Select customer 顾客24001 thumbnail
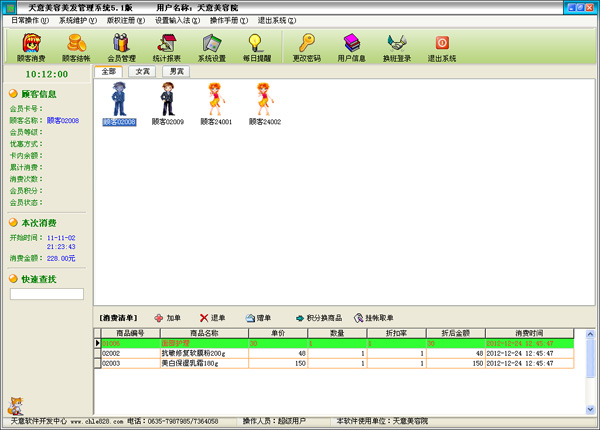The height and width of the screenshot is (430, 600). 216,105
